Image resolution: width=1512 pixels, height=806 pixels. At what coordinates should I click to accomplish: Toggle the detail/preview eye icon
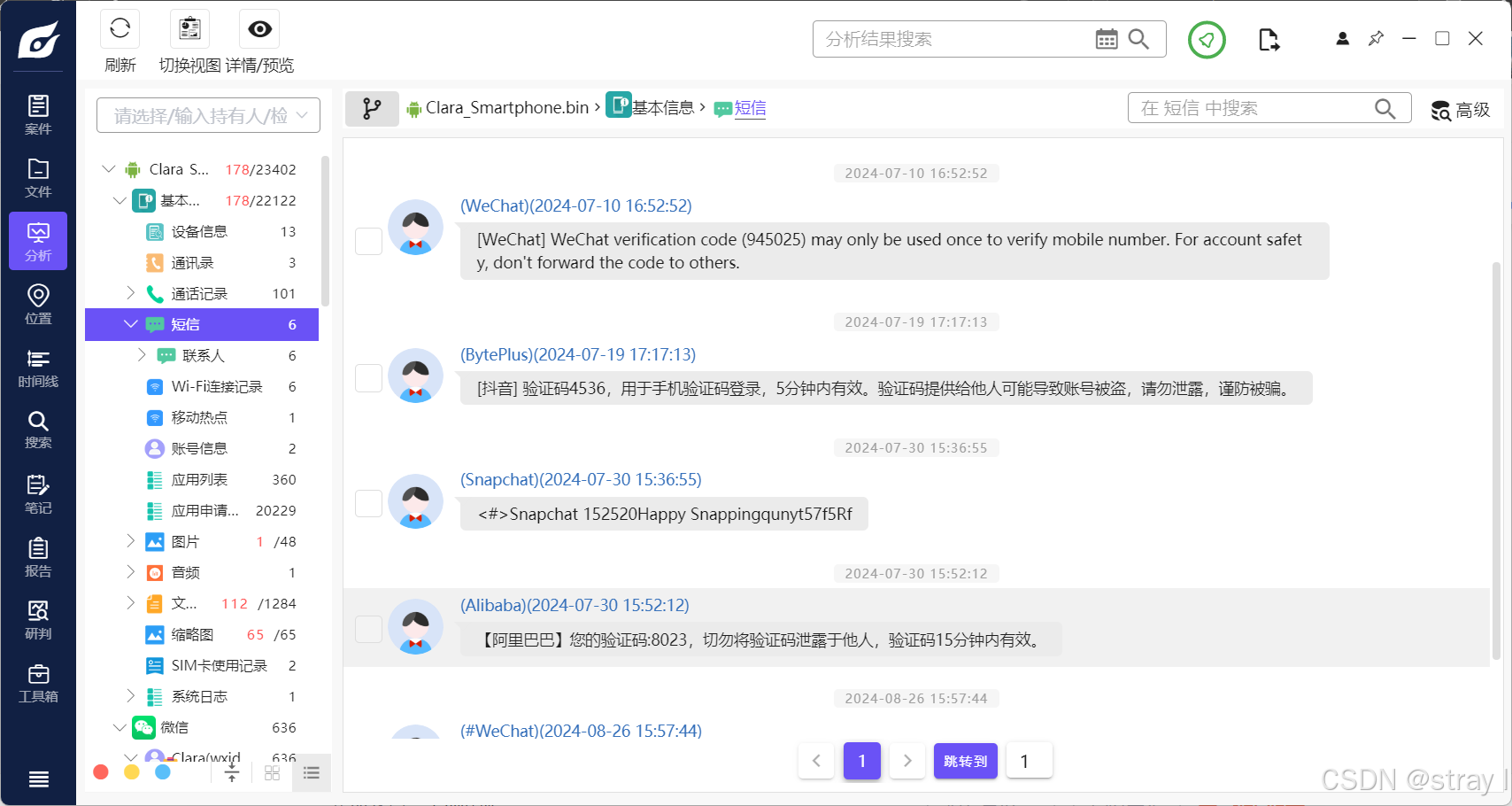tap(259, 29)
